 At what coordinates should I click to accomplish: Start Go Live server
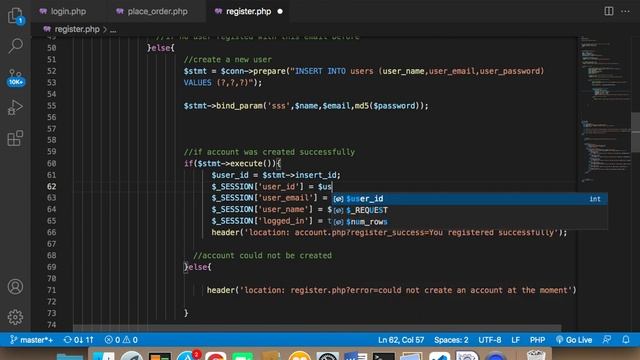(x=574, y=340)
